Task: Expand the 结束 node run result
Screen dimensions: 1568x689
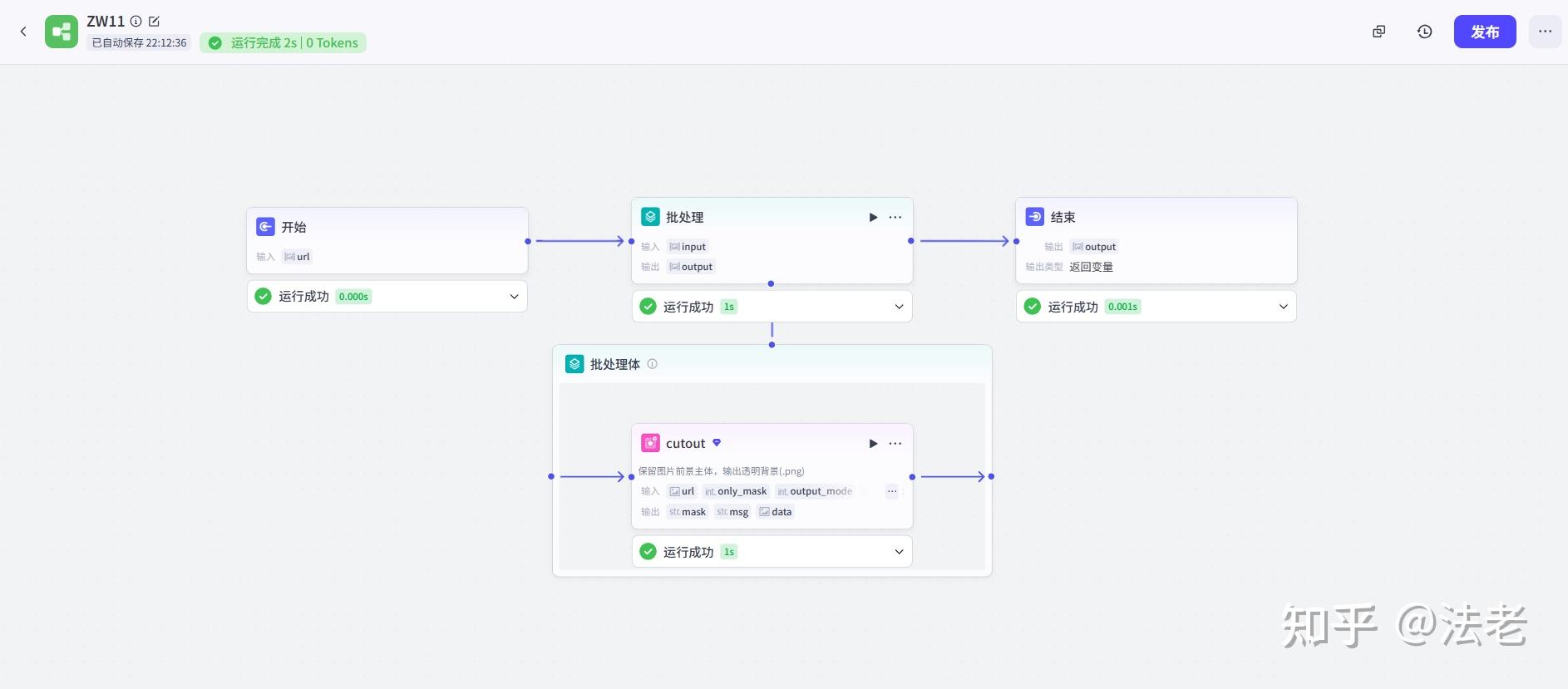Action: [x=1283, y=307]
